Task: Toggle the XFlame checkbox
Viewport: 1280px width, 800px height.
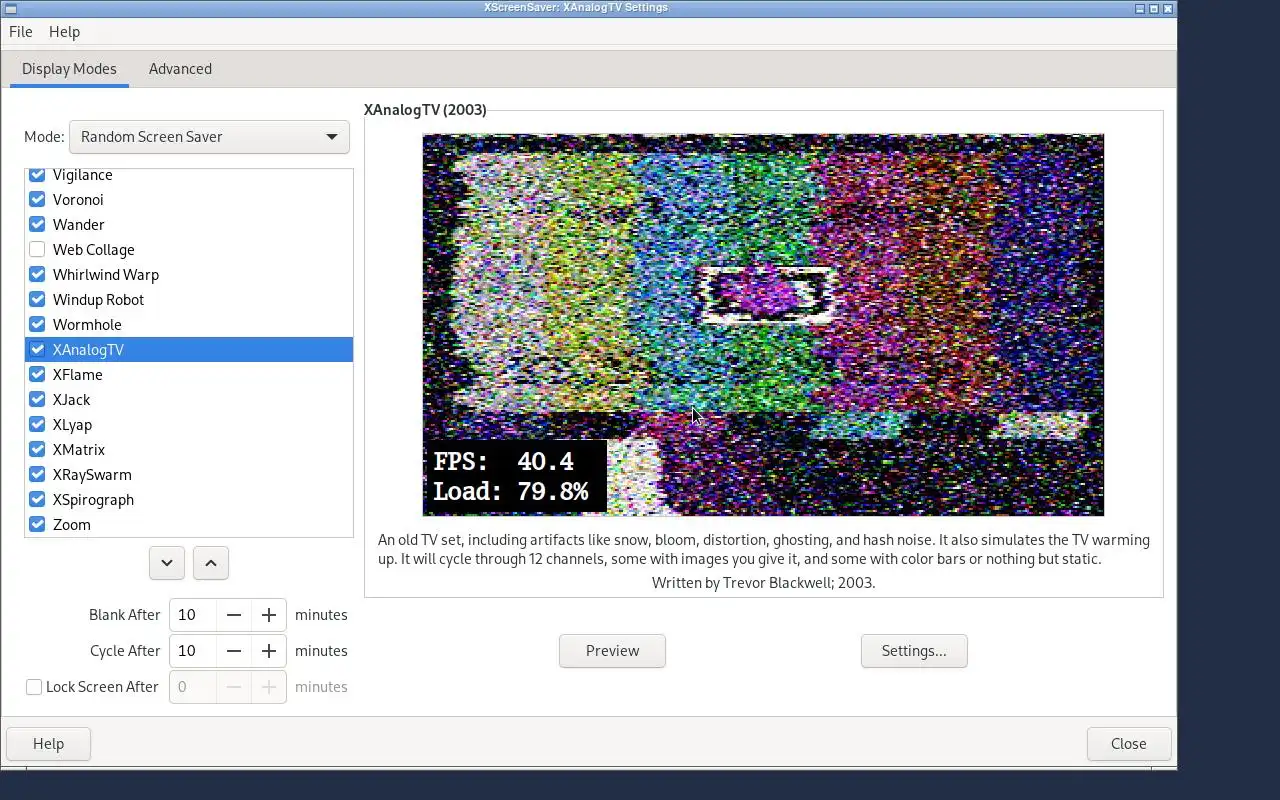Action: [x=37, y=375]
